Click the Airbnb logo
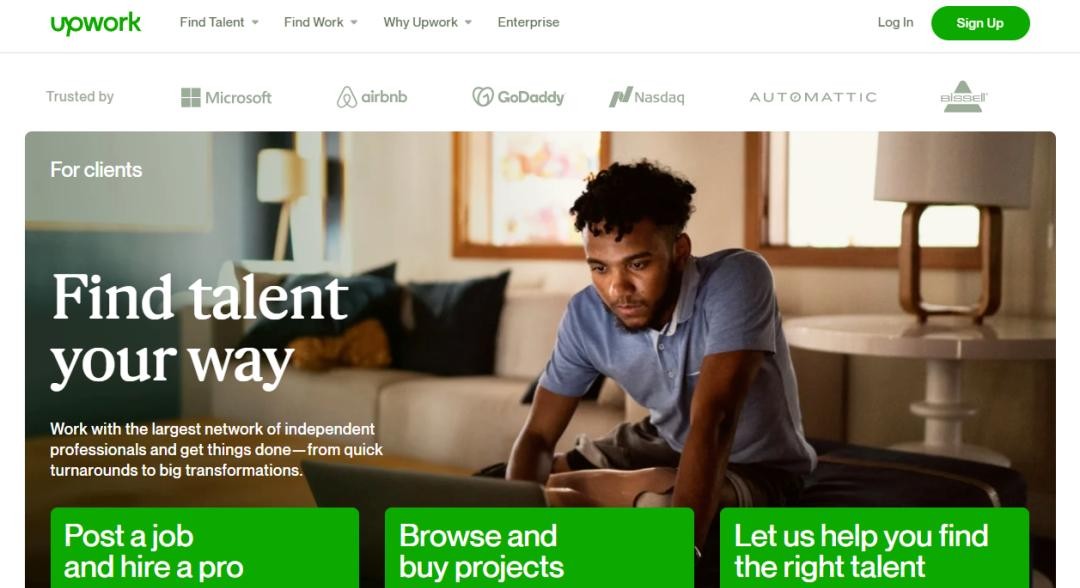Image resolution: width=1080 pixels, height=588 pixels. point(372,97)
